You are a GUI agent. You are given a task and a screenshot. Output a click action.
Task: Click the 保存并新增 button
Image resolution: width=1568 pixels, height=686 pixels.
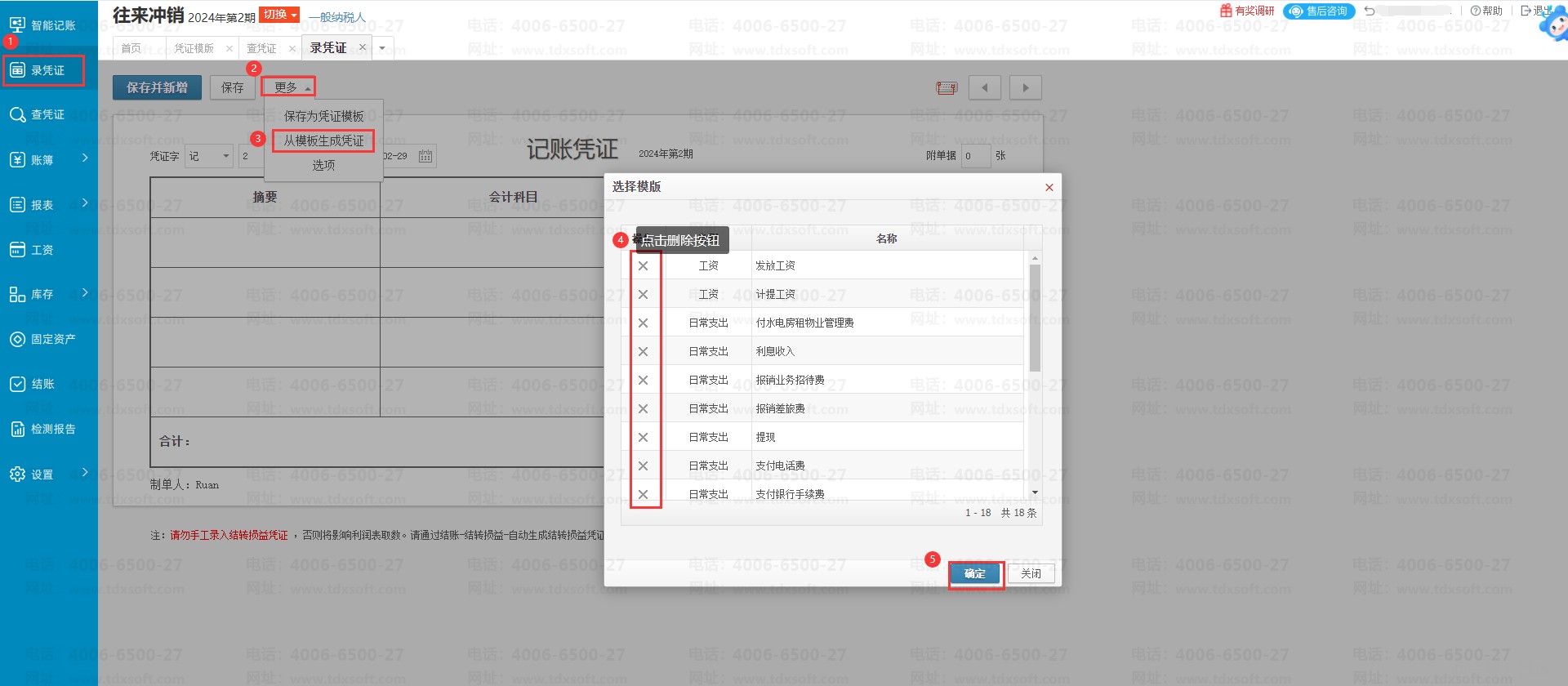pos(157,87)
